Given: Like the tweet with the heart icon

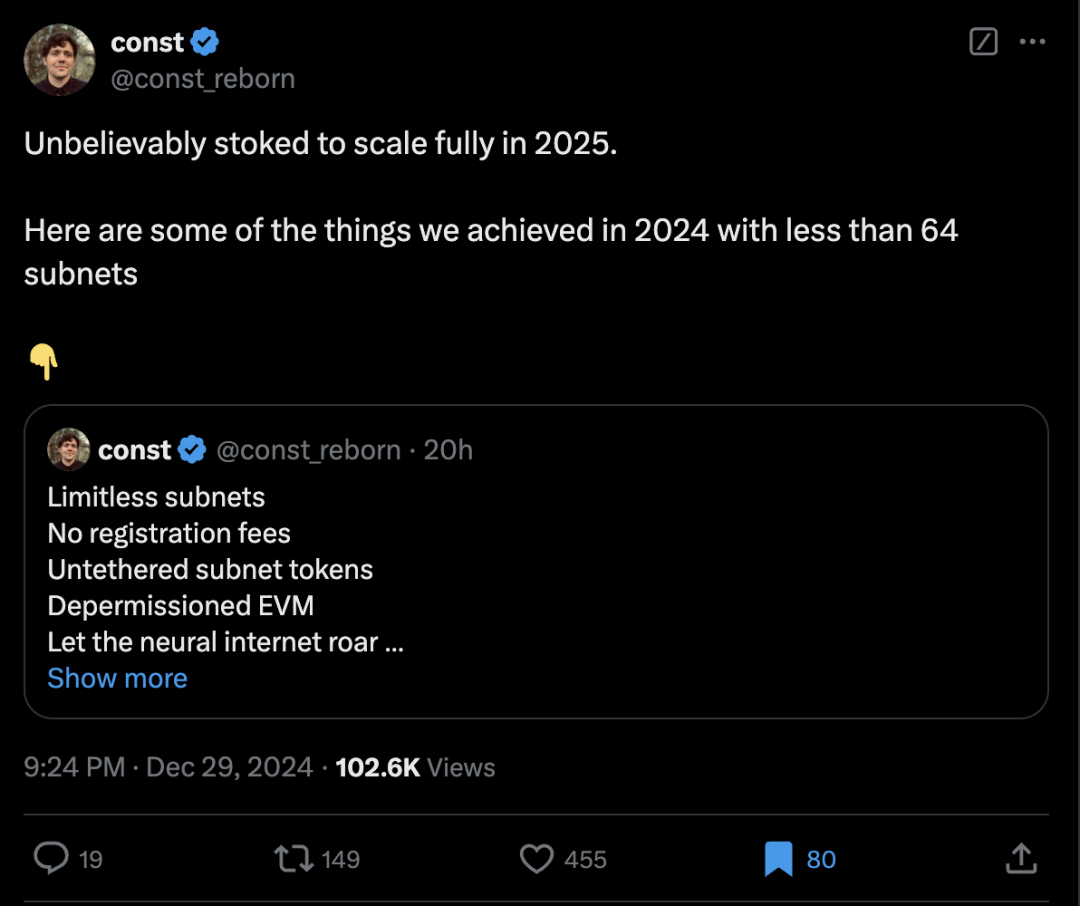Looking at the screenshot, I should click(x=537, y=858).
